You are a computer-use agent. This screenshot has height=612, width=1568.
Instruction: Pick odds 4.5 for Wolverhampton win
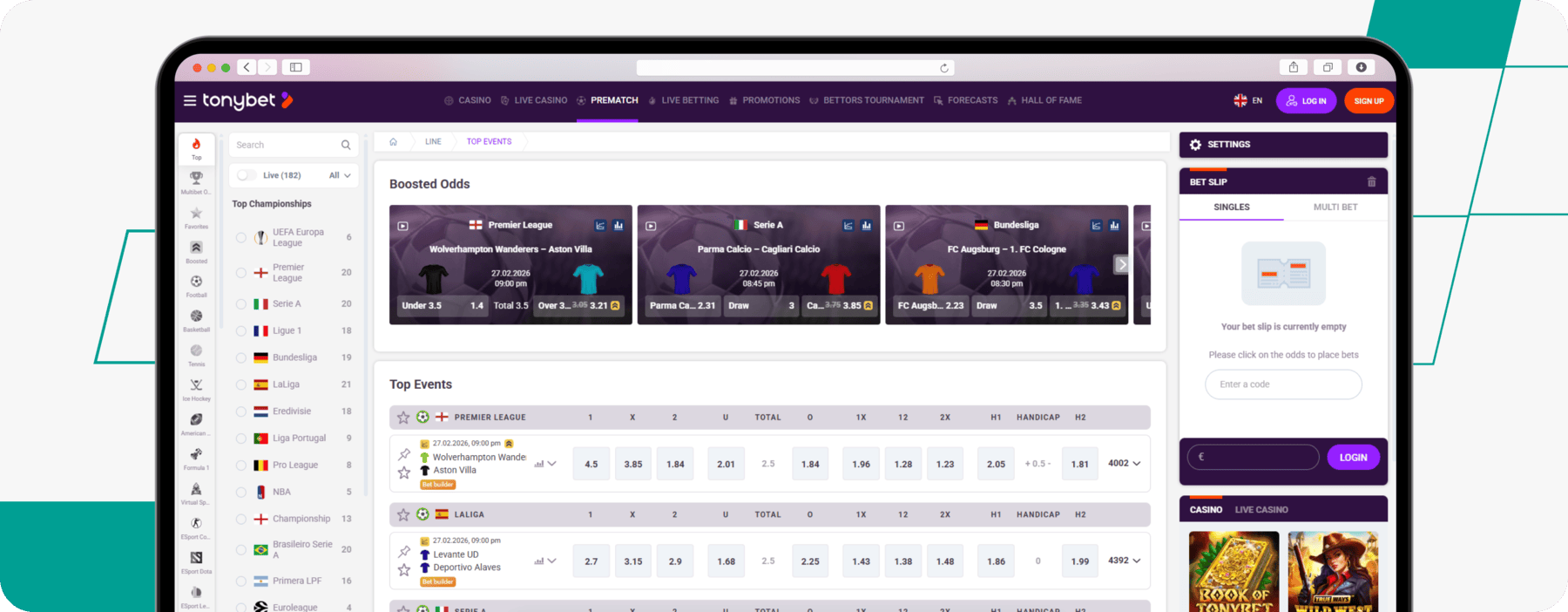coord(591,465)
